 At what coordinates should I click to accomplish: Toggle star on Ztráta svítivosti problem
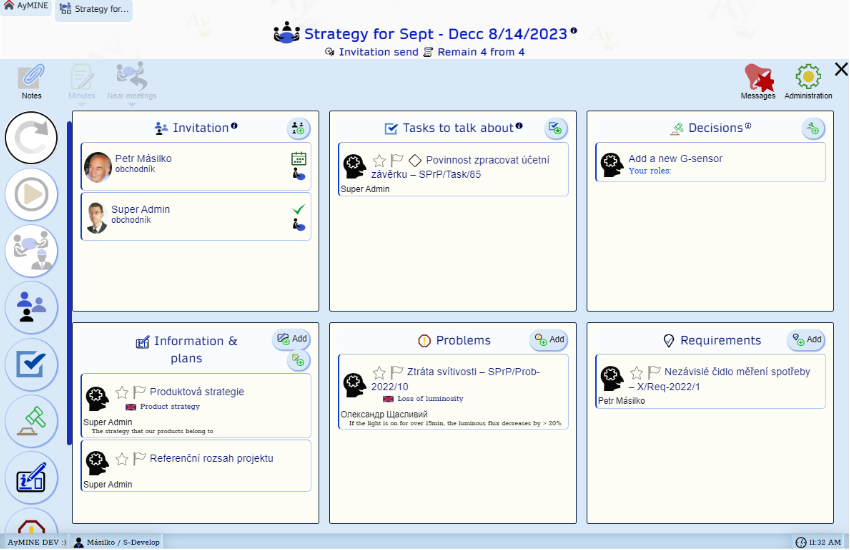(x=379, y=372)
